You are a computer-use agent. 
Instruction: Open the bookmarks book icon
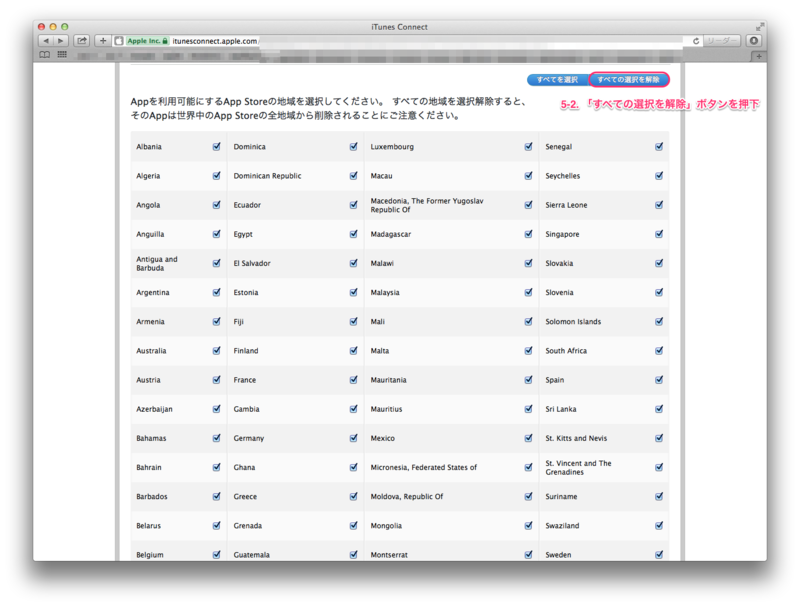tap(45, 55)
